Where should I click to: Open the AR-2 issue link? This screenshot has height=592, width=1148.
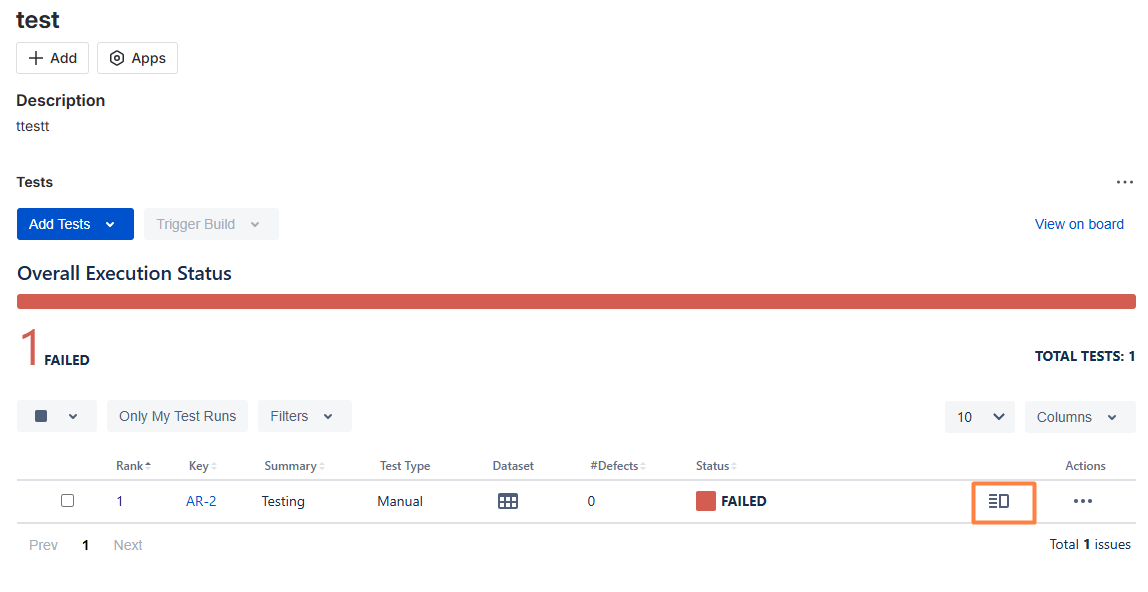click(x=201, y=501)
